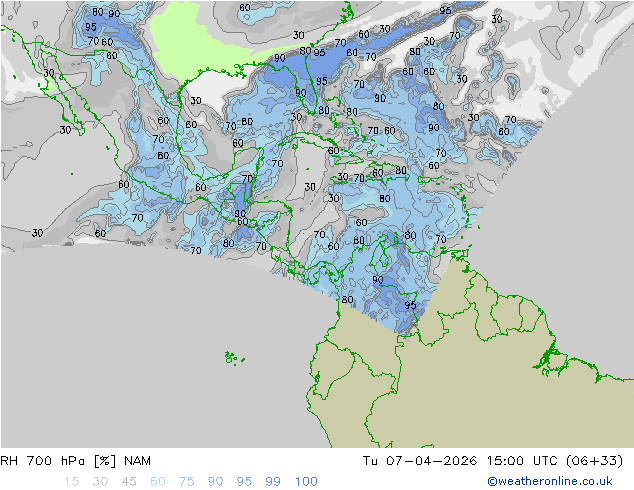The width and height of the screenshot is (634, 490).
Task: Click legend value 60 in bottom scale
Action: click(158, 482)
